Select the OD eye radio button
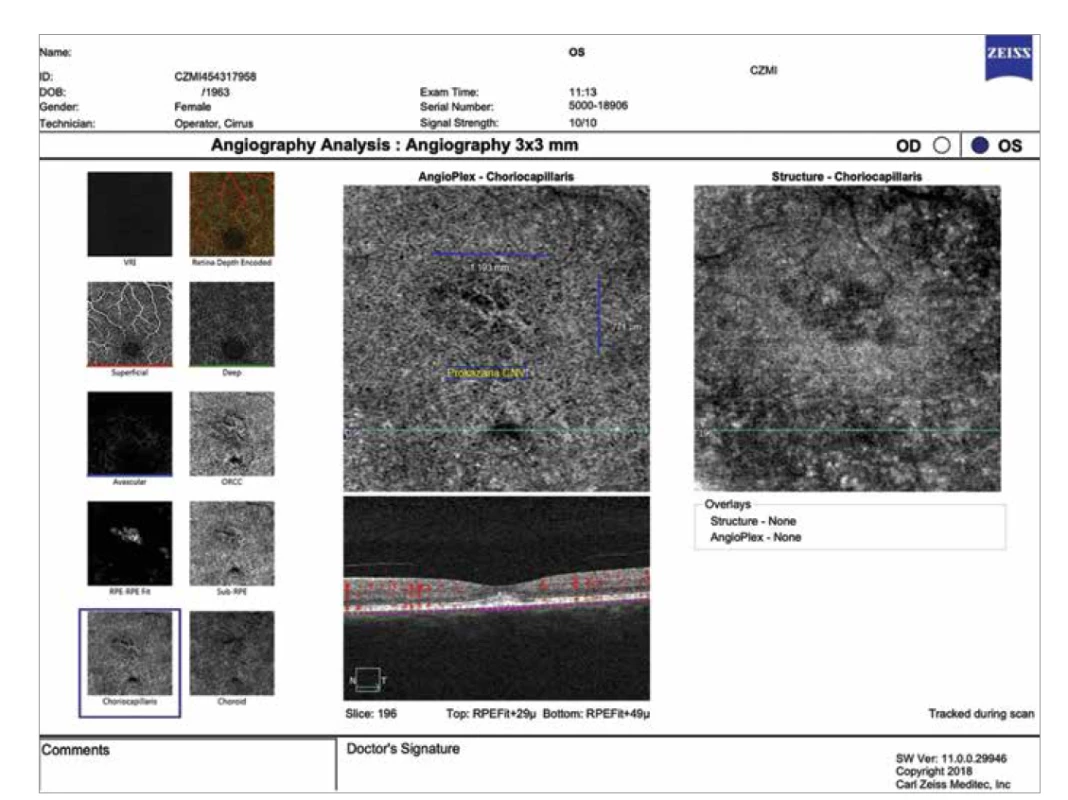This screenshot has height=800, width=1068. coord(941,145)
